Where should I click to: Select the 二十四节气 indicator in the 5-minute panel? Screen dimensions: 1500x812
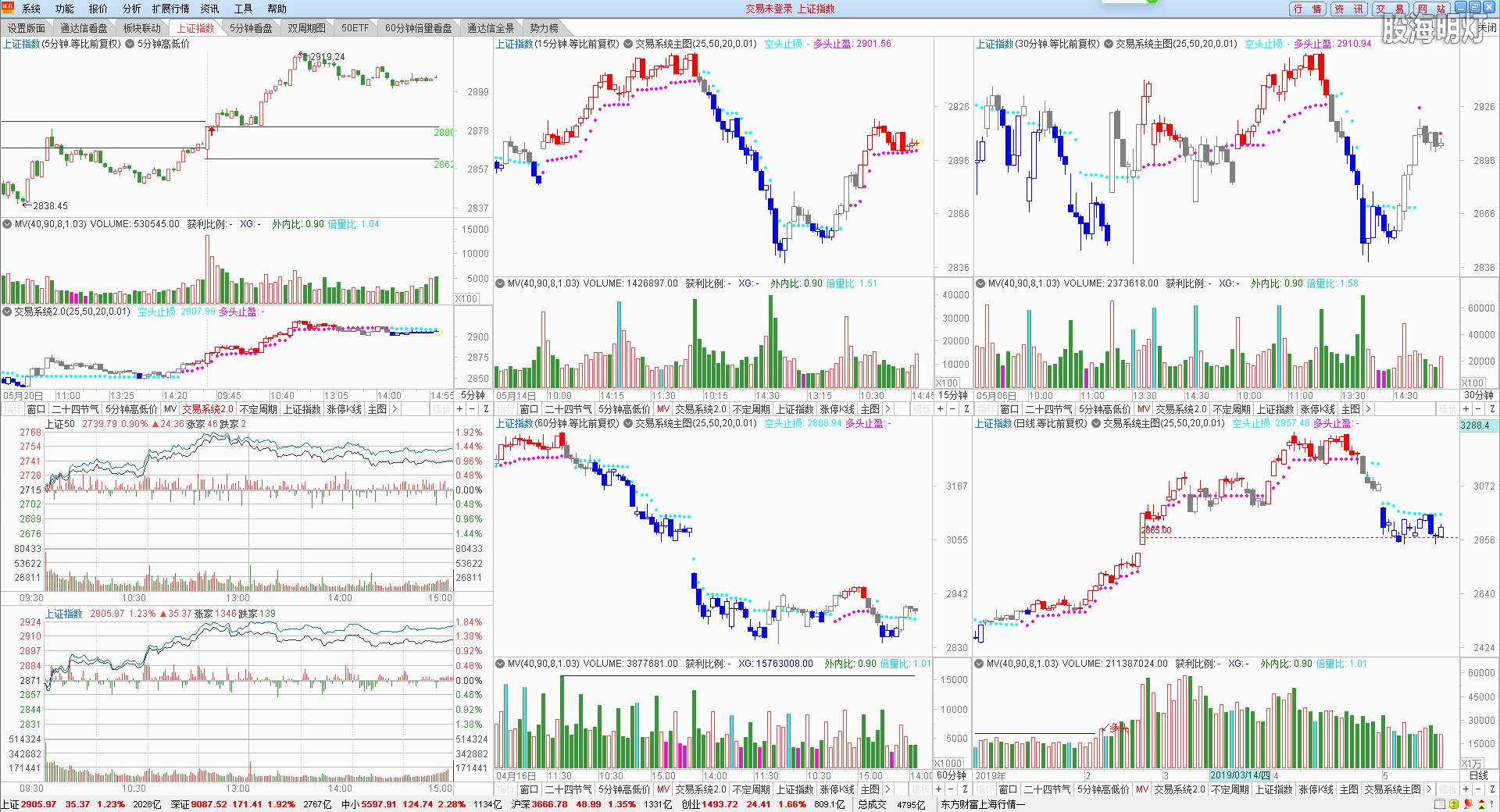pyautogui.click(x=75, y=409)
